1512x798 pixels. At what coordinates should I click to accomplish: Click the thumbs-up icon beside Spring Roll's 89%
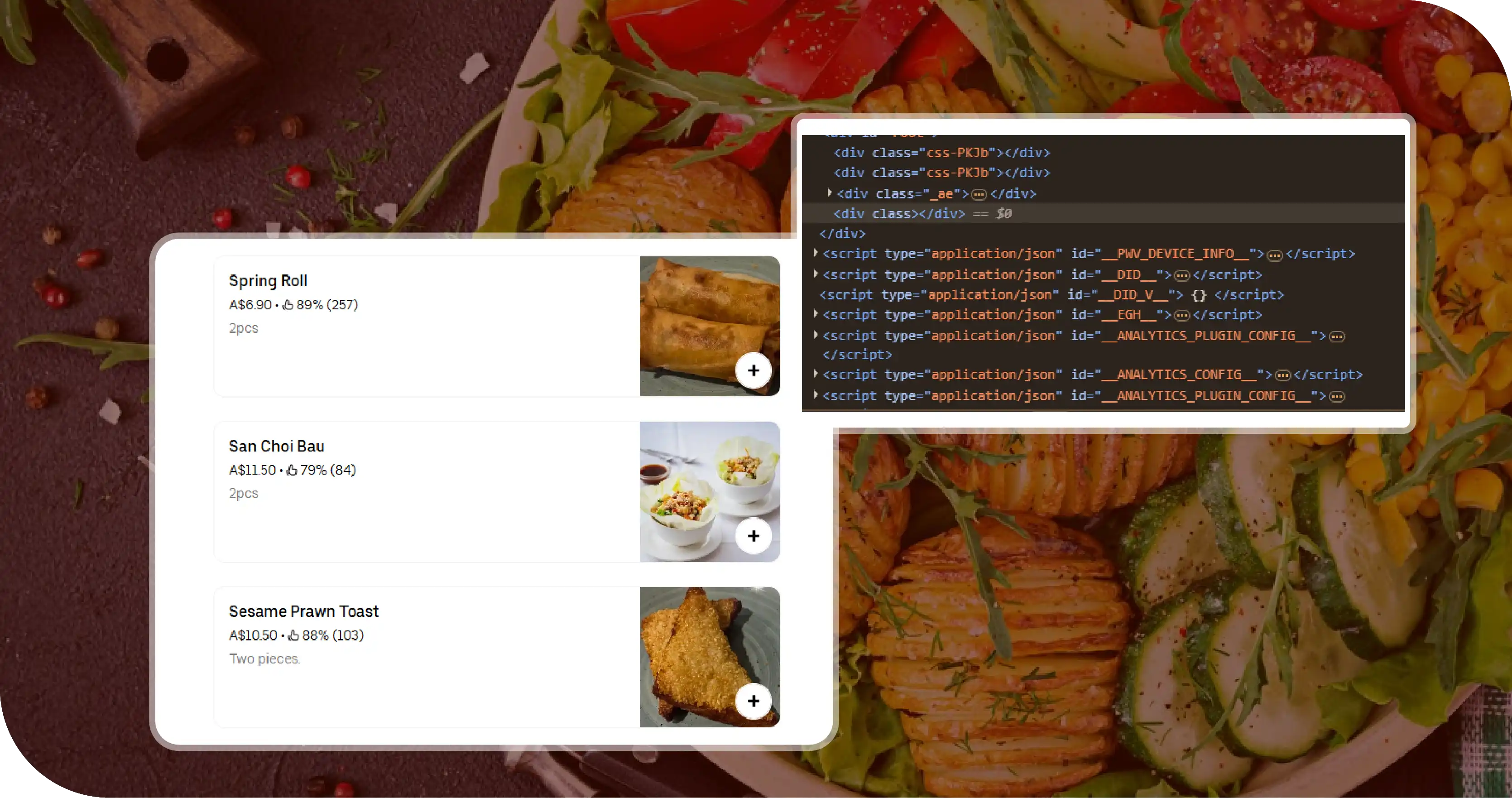pyautogui.click(x=288, y=305)
